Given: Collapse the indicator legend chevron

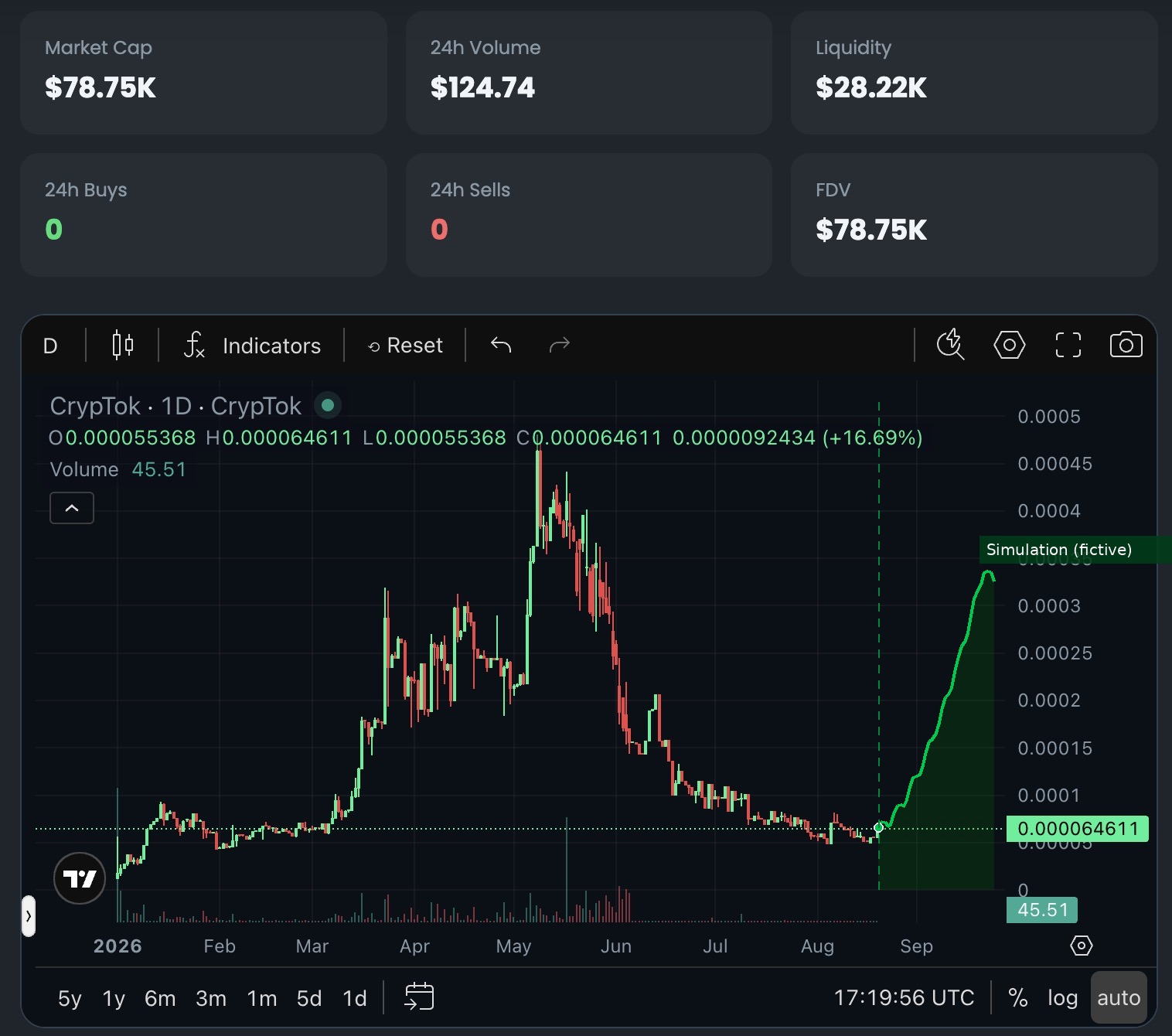Looking at the screenshot, I should pos(72,508).
